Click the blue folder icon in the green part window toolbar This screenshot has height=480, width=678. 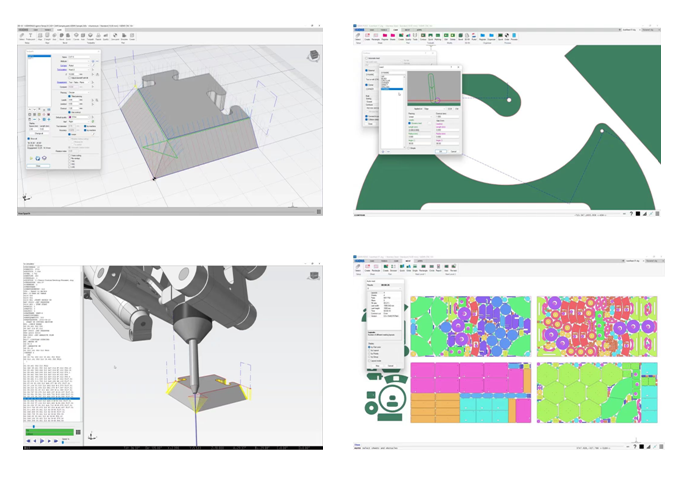482,35
